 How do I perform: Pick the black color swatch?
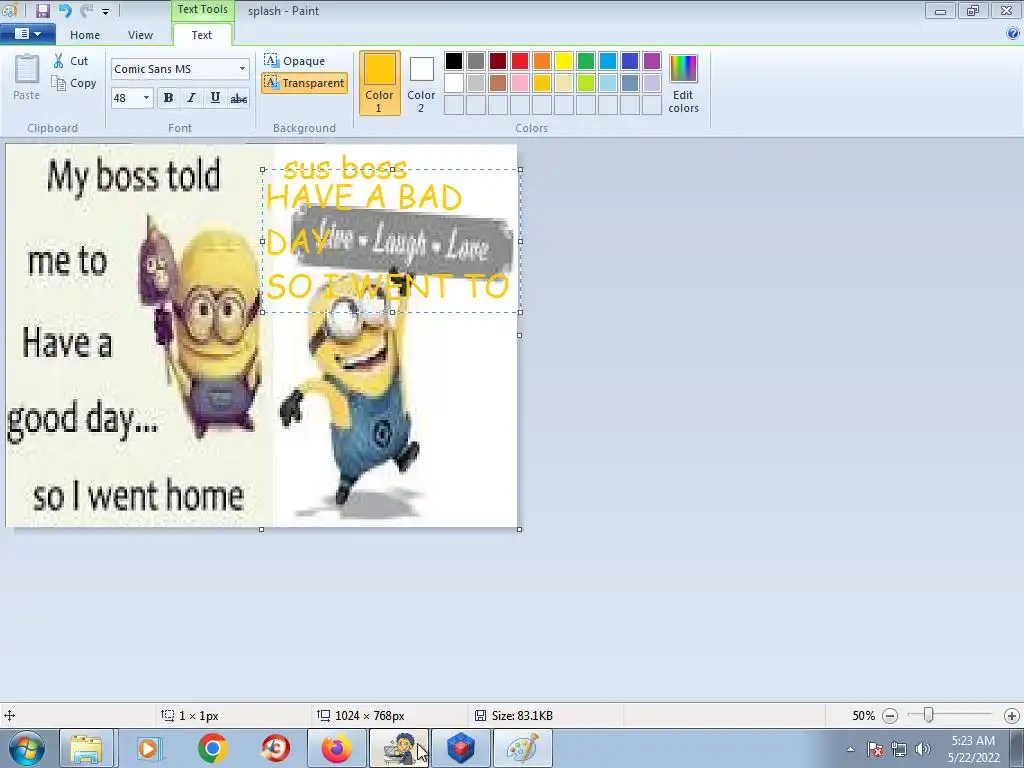[454, 61]
